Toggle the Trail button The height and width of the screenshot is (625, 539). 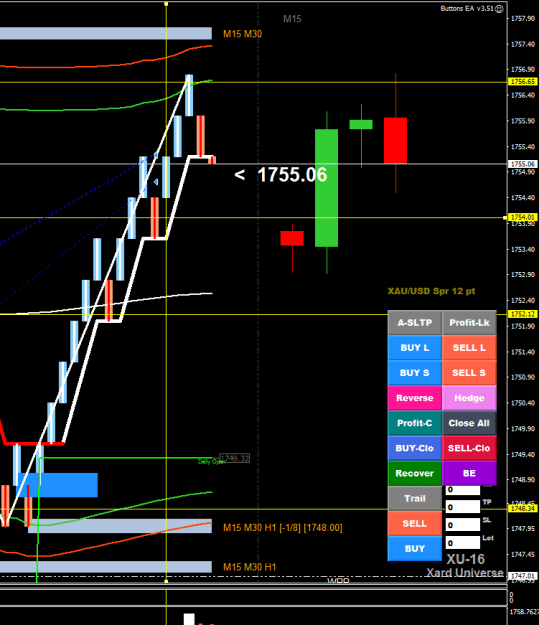point(415,498)
